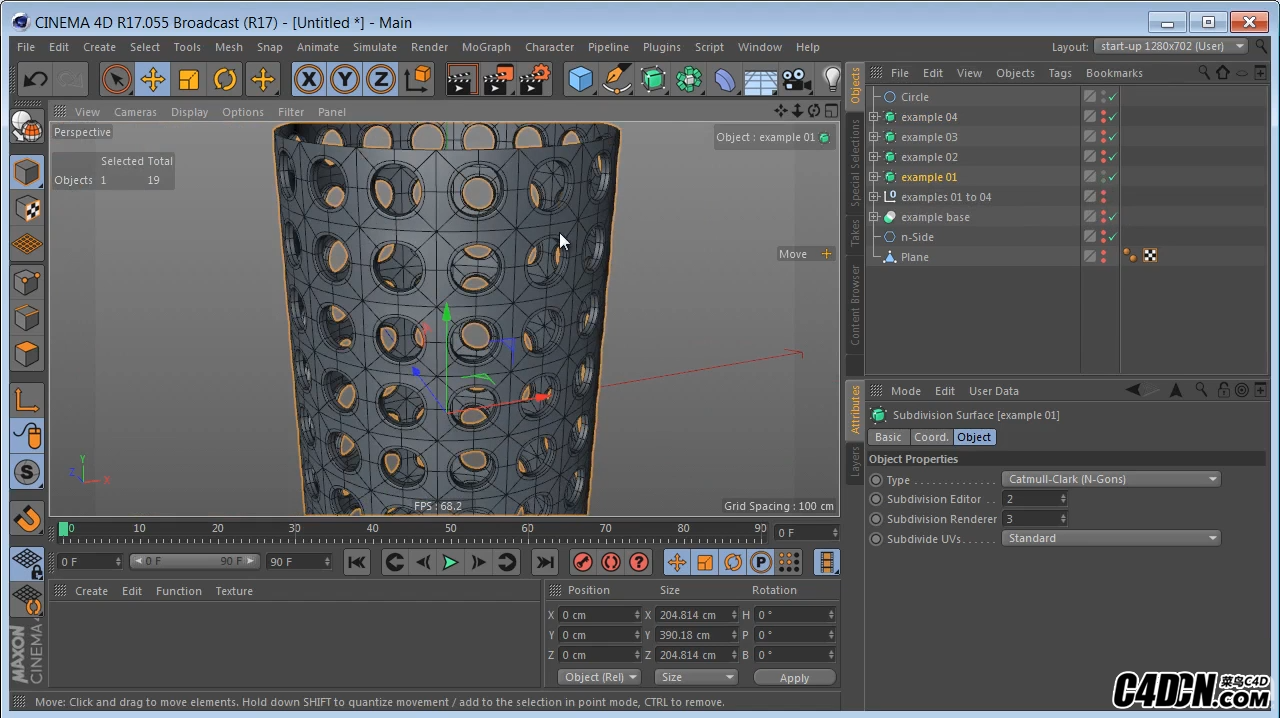The width and height of the screenshot is (1280, 718).
Task: Toggle the example base enable checkmark
Action: (1112, 217)
